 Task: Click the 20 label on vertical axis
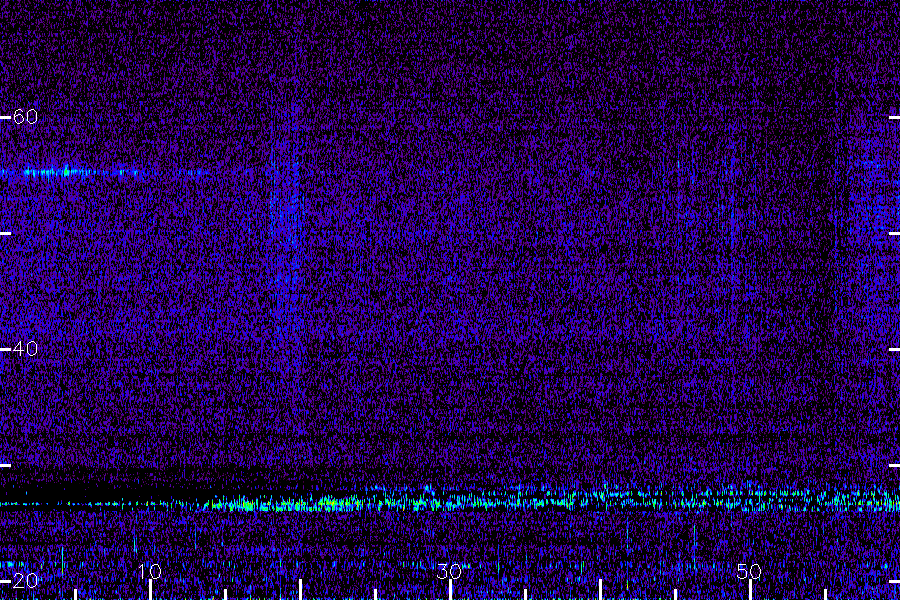25,581
